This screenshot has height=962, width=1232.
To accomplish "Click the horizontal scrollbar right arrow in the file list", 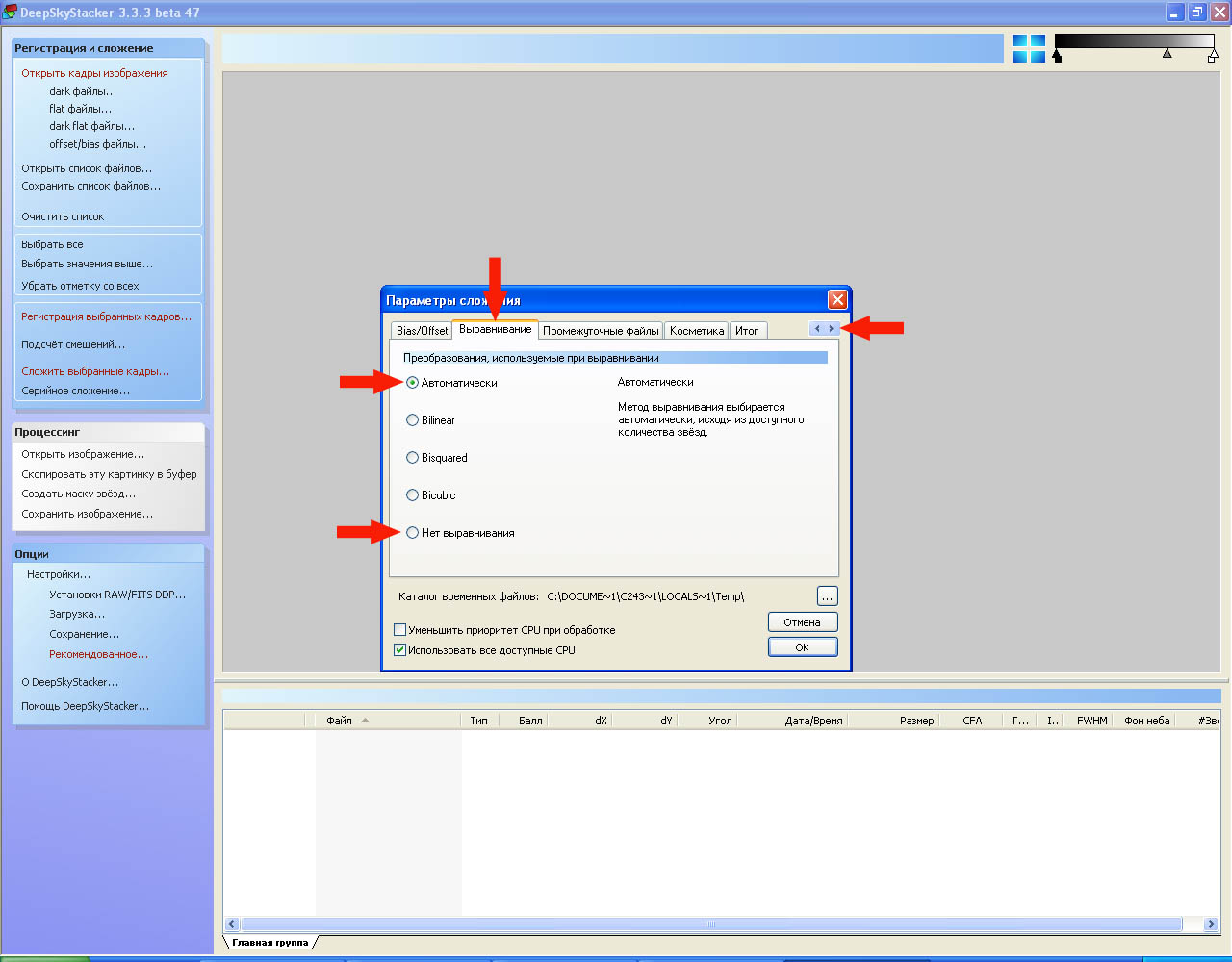I will tap(1211, 924).
